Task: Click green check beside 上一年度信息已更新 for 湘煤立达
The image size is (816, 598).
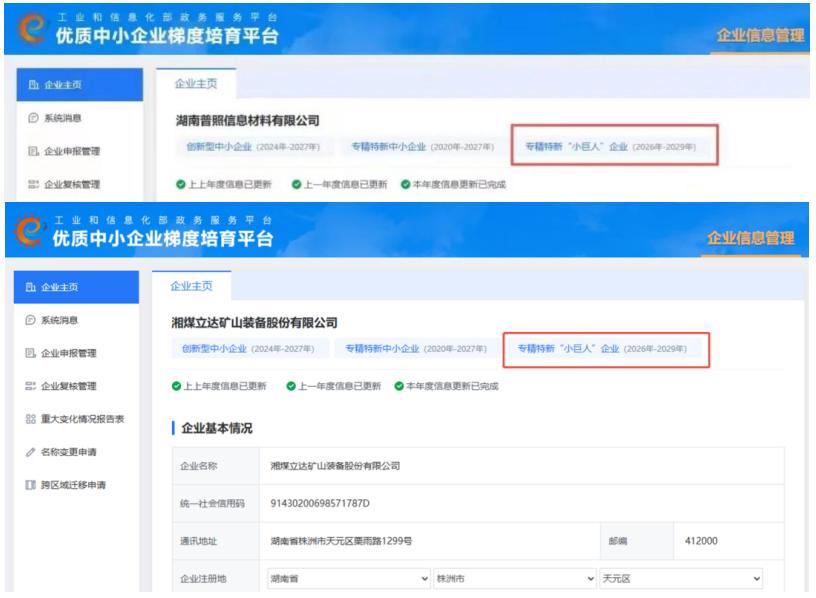Action: point(291,386)
